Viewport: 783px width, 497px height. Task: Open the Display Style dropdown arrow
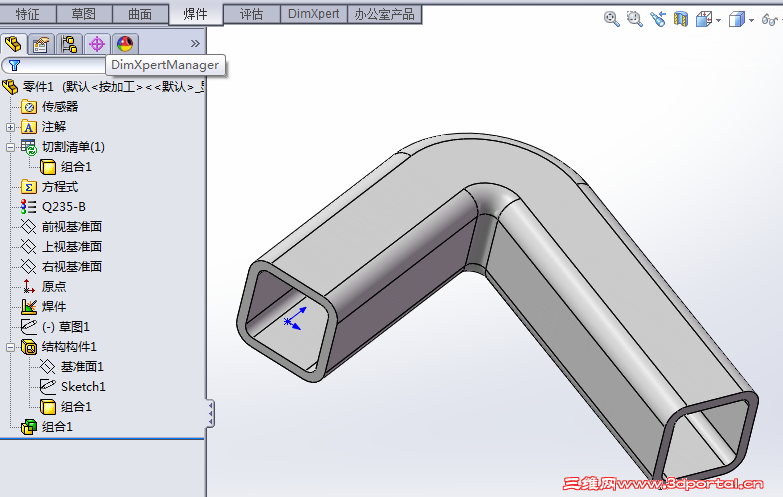[751, 20]
